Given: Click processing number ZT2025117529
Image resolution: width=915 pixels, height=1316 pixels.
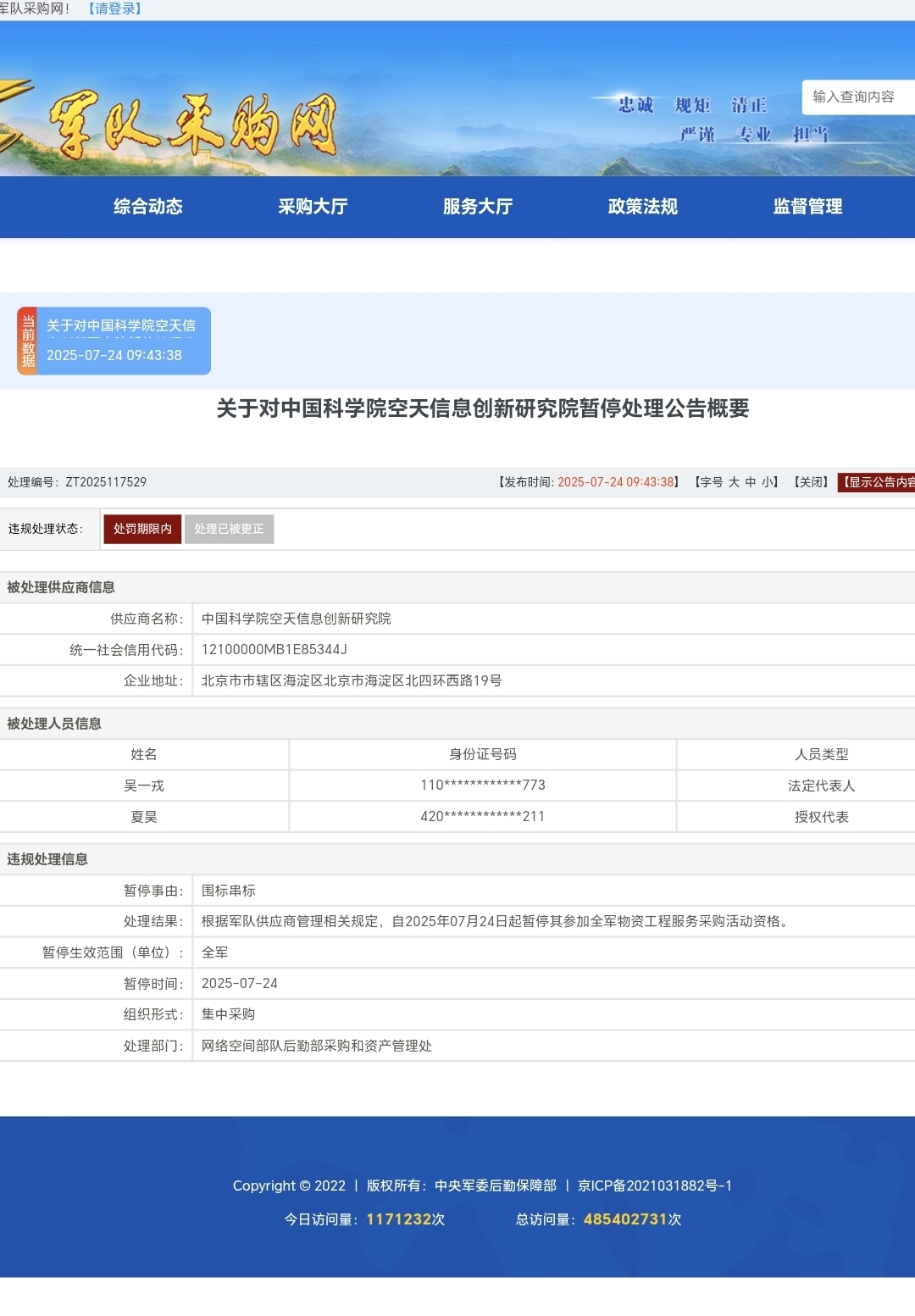Looking at the screenshot, I should click(106, 482).
